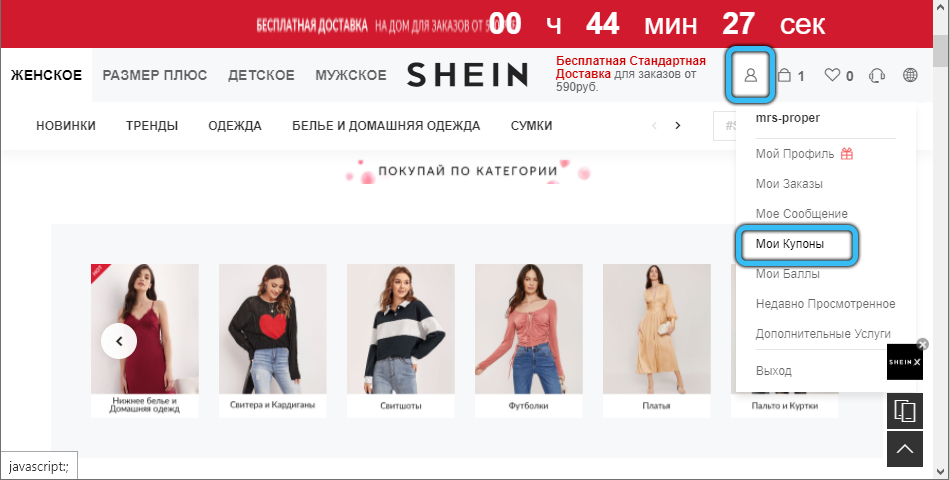
Task: Open the НОВИНКИ category link
Action: 66,126
